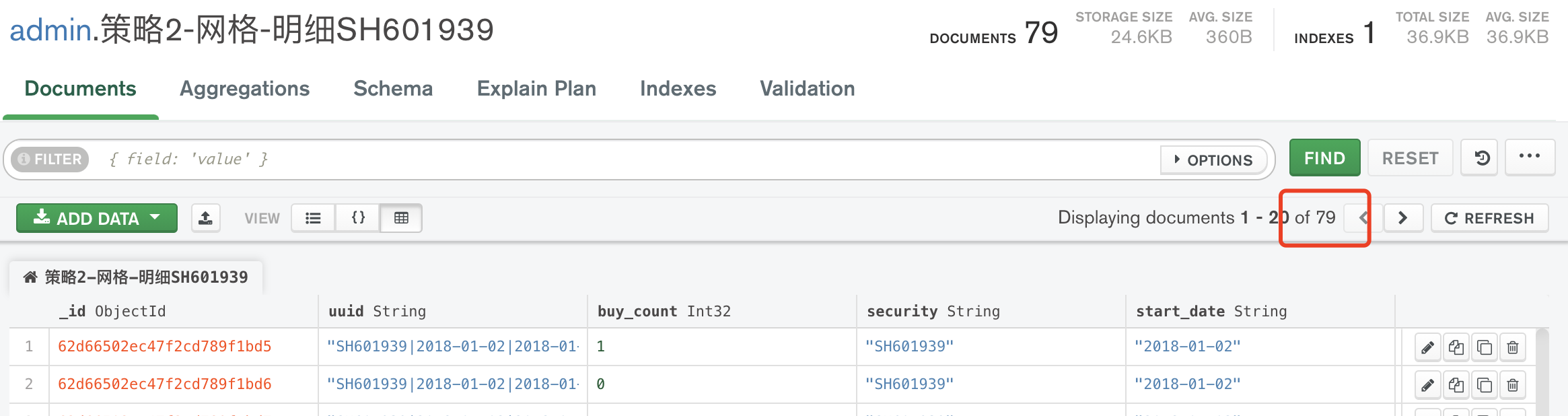The width and height of the screenshot is (1568, 416).
Task: Delete the second row's document
Action: pyautogui.click(x=1512, y=385)
